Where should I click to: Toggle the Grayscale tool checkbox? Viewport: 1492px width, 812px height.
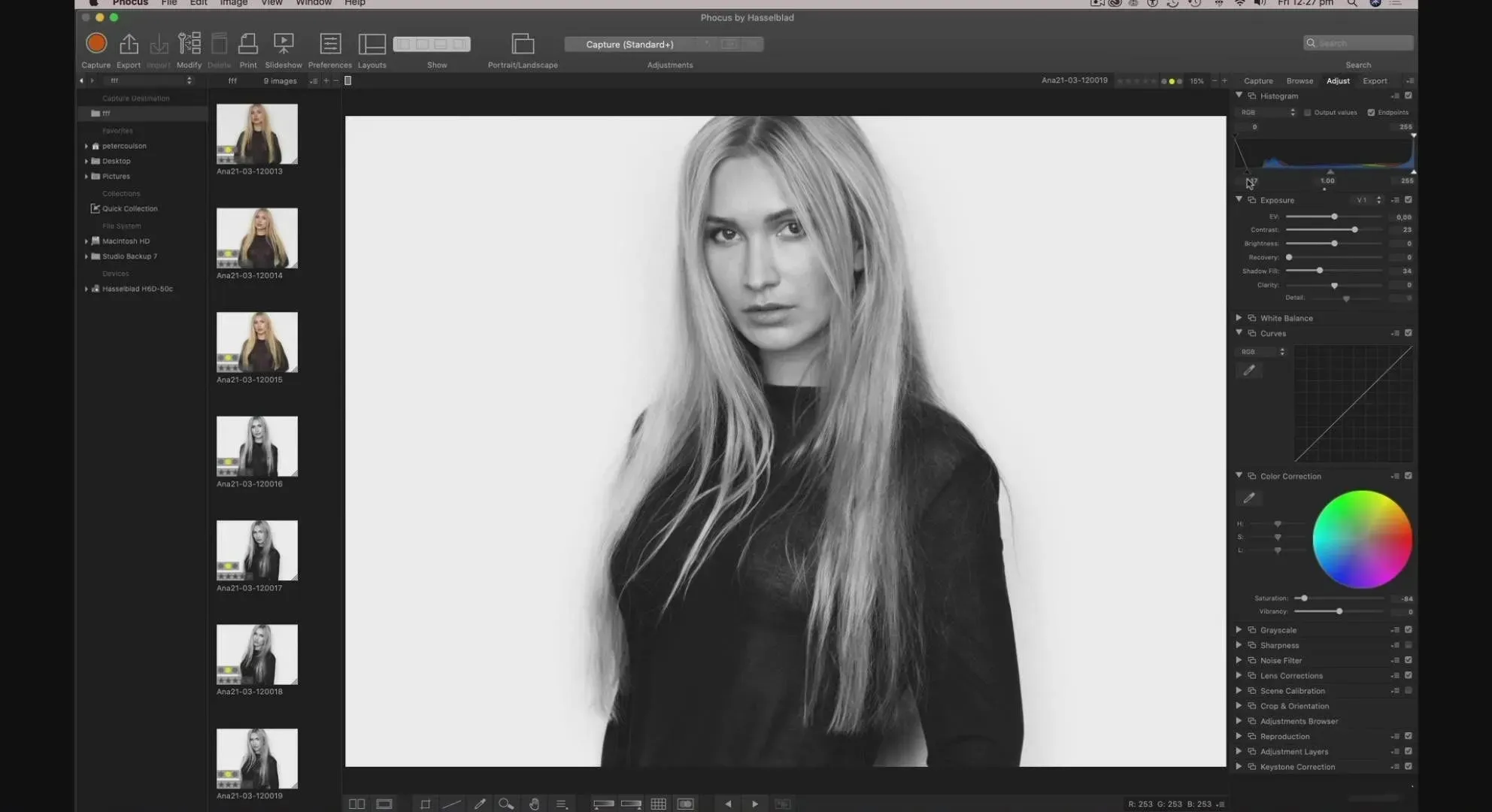pyautogui.click(x=1409, y=630)
